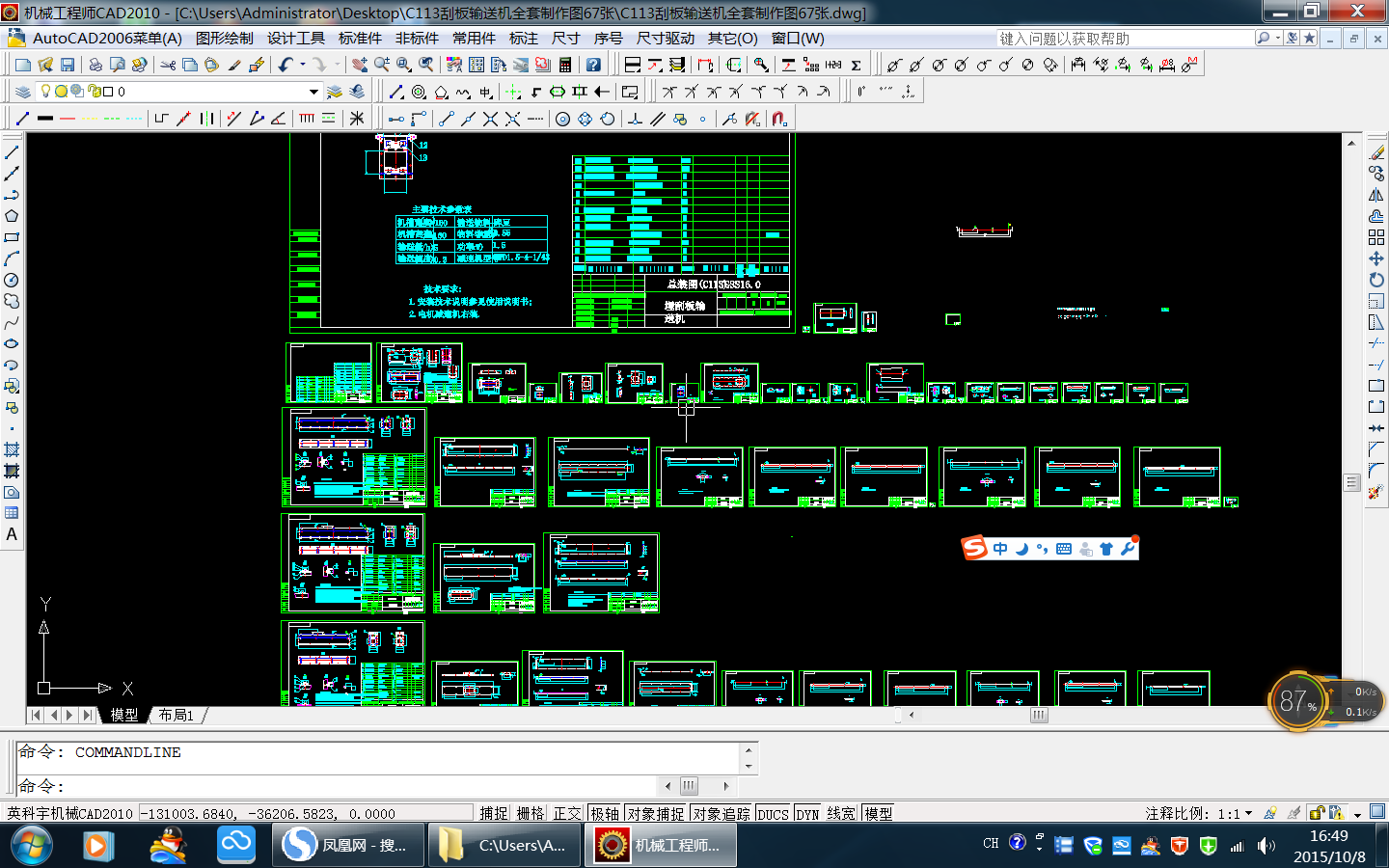
Task: Select the Rotate tool in modify toolbar
Action: coord(1376,280)
